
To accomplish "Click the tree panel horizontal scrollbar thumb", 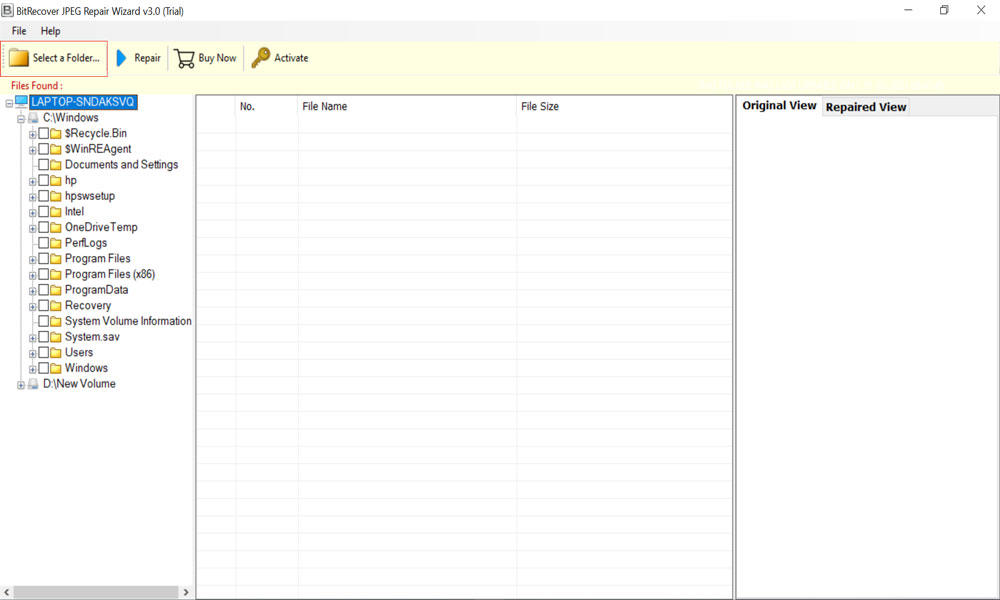I will (x=96, y=592).
